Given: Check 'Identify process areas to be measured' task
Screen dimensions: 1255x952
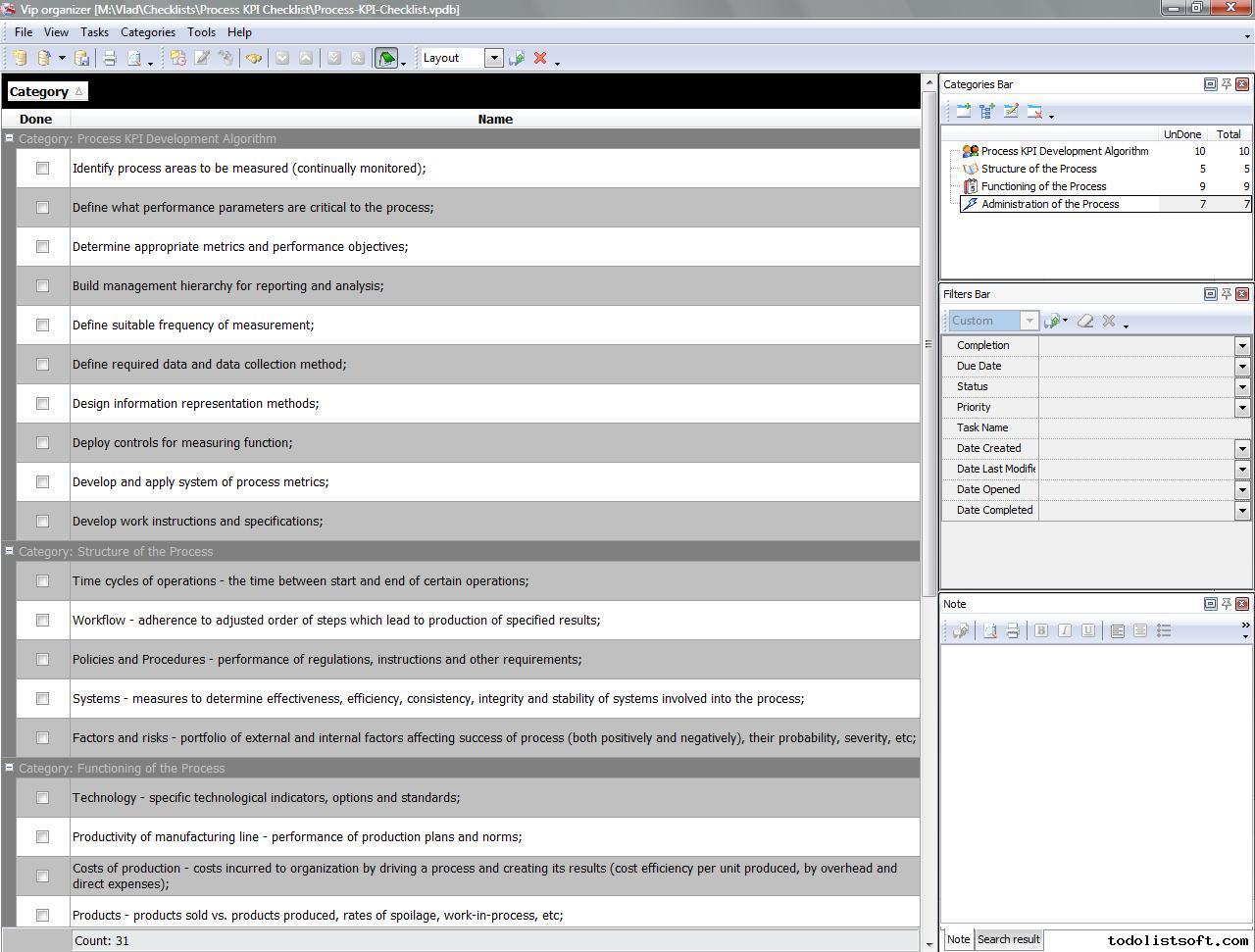Looking at the screenshot, I should coord(42,169).
